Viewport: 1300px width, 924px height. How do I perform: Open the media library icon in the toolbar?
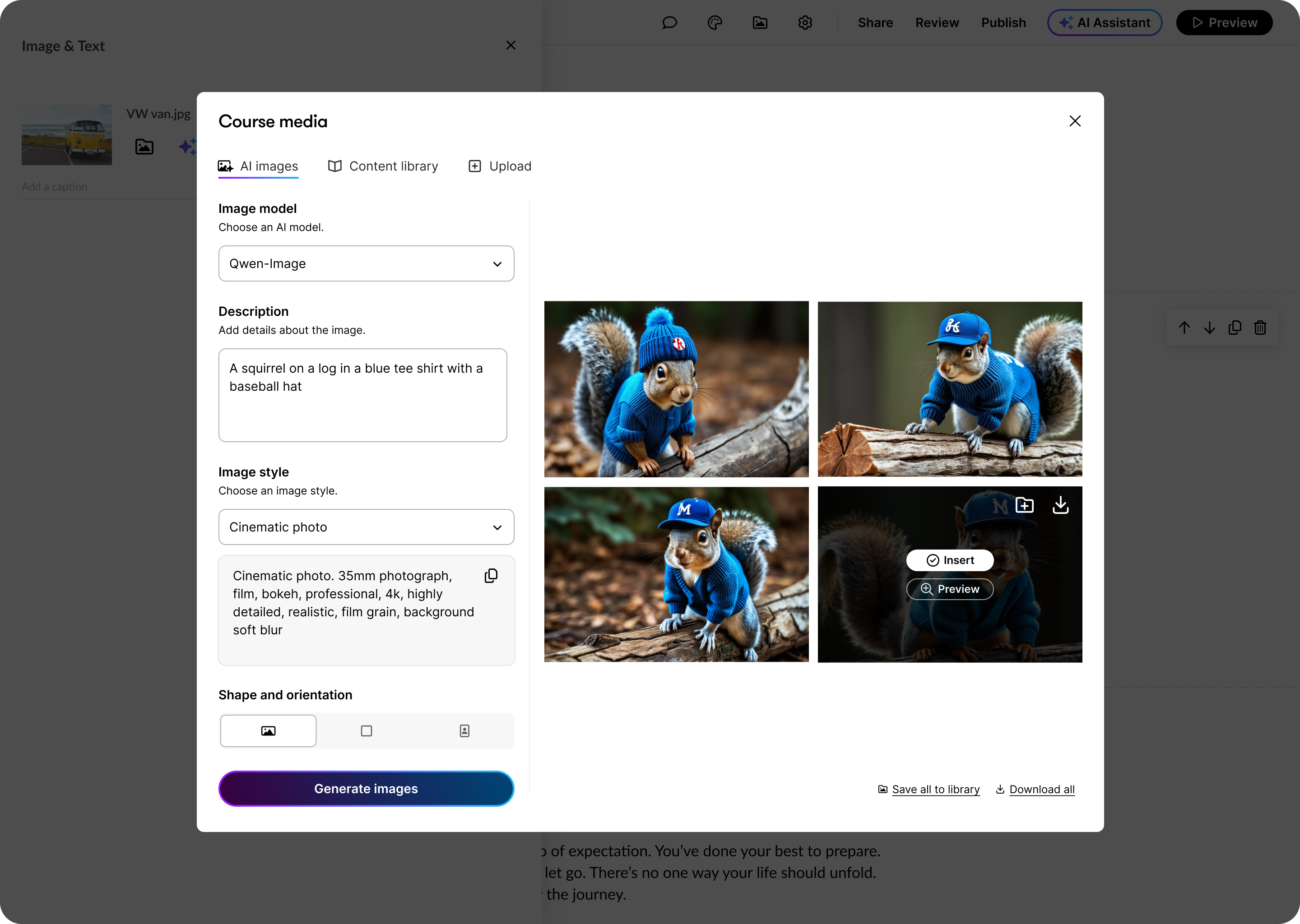click(760, 23)
